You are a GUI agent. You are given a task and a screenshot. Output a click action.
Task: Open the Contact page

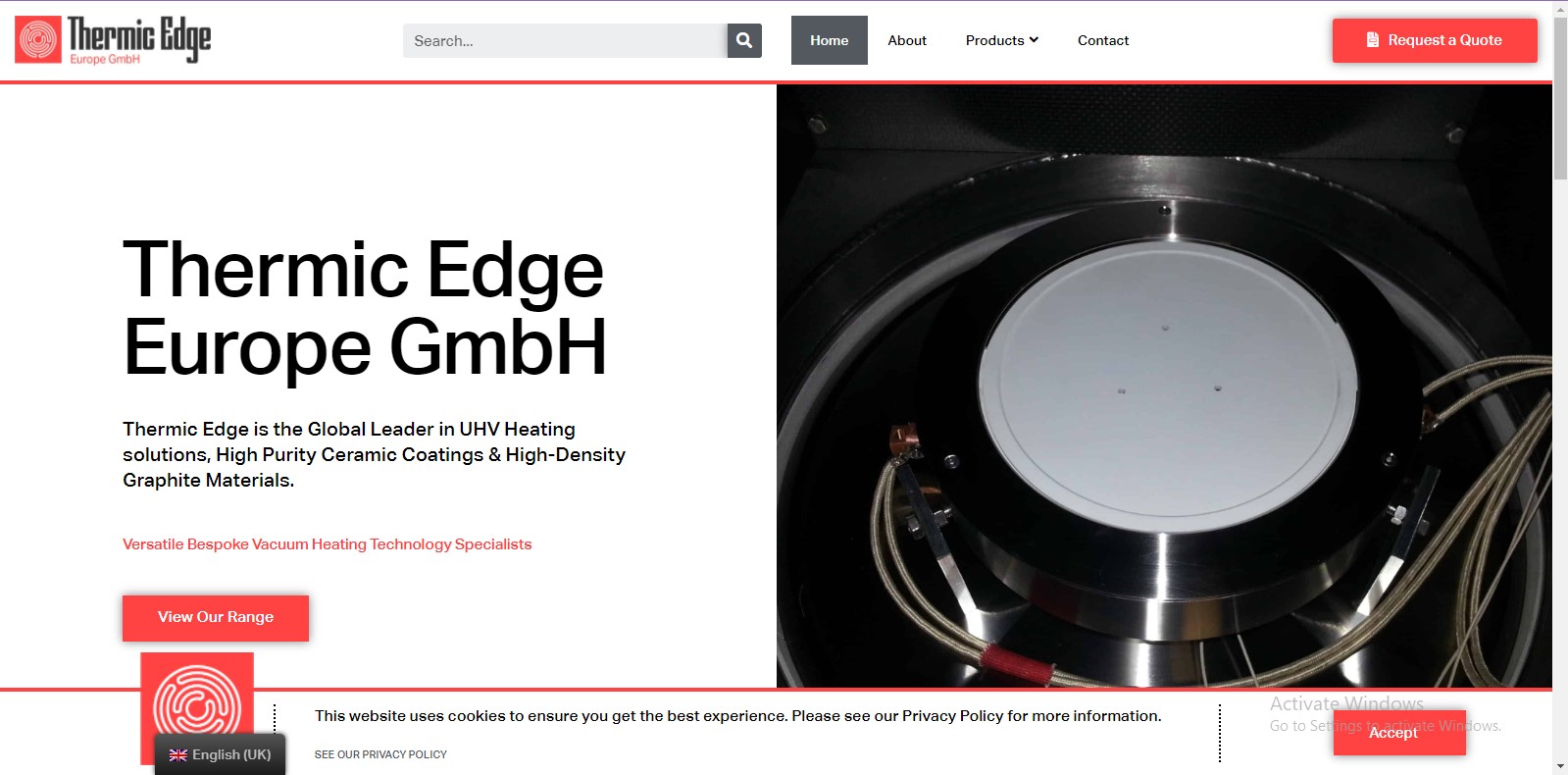(1103, 40)
